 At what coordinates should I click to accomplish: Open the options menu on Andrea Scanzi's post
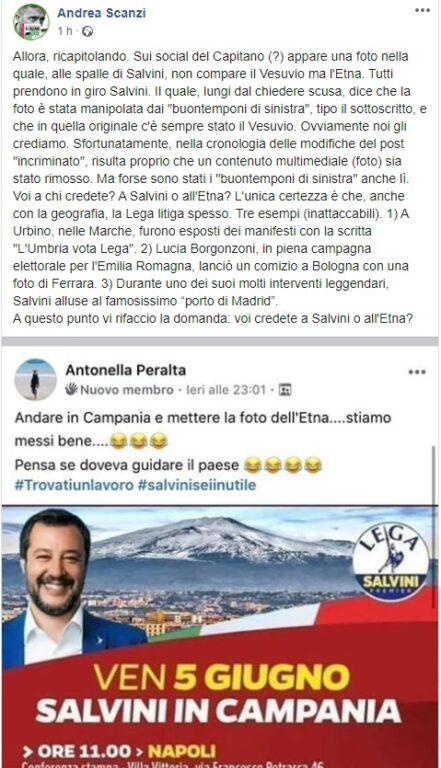point(422,10)
